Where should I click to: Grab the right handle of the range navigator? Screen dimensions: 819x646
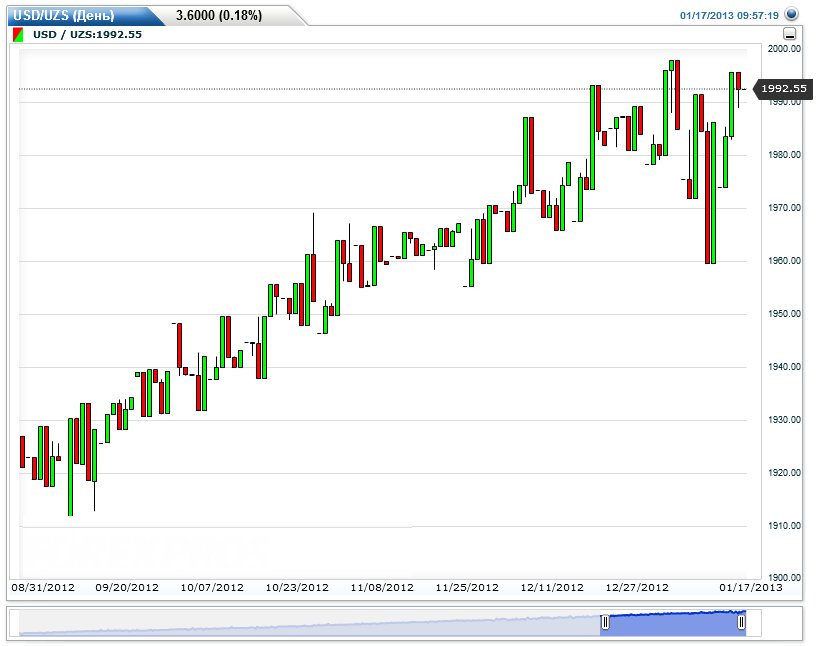coord(741,622)
